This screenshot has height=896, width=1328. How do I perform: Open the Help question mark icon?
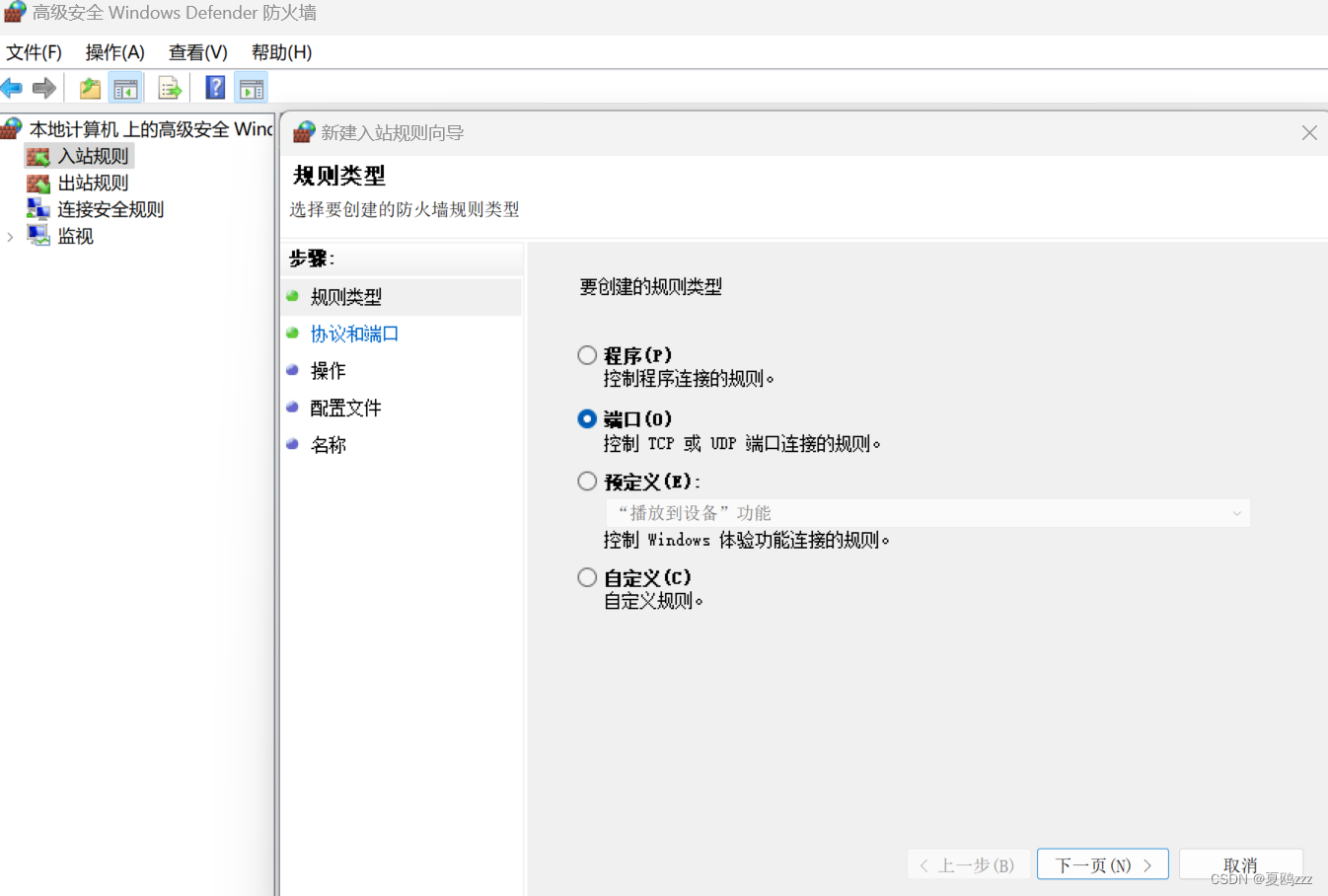pos(215,88)
